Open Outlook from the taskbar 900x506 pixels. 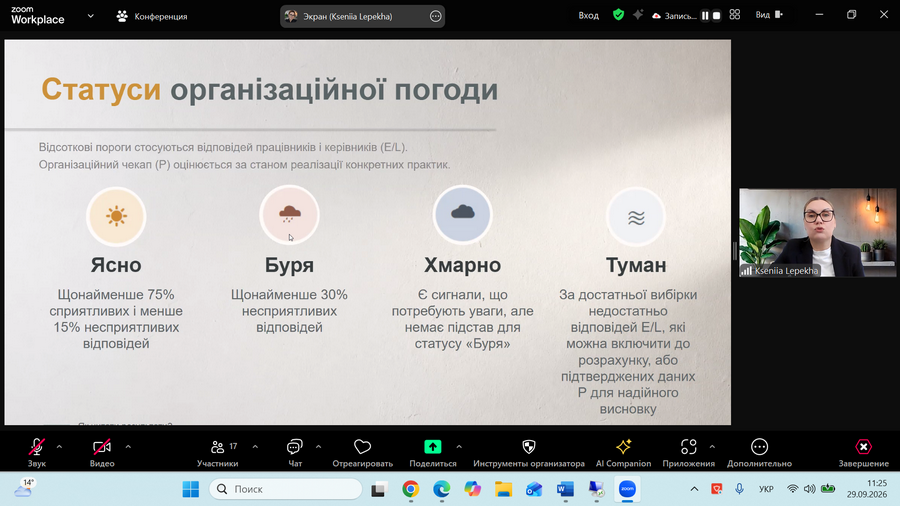coord(534,489)
